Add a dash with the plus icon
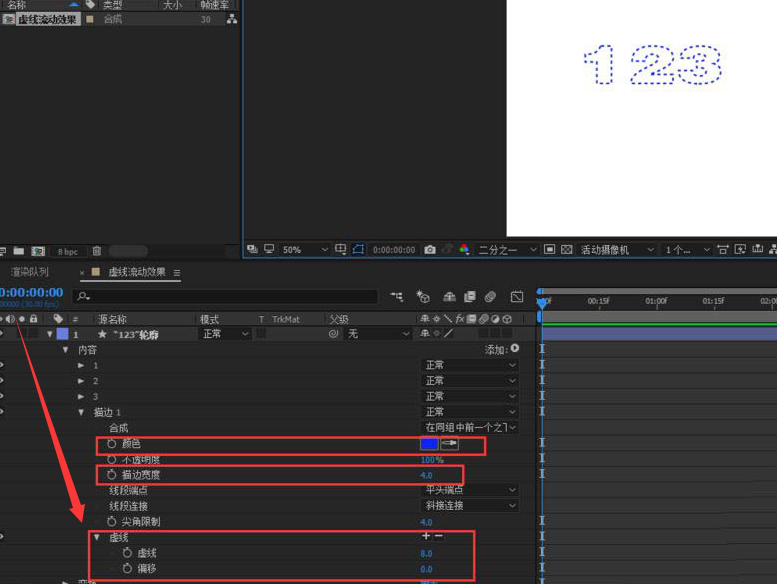 (x=426, y=537)
